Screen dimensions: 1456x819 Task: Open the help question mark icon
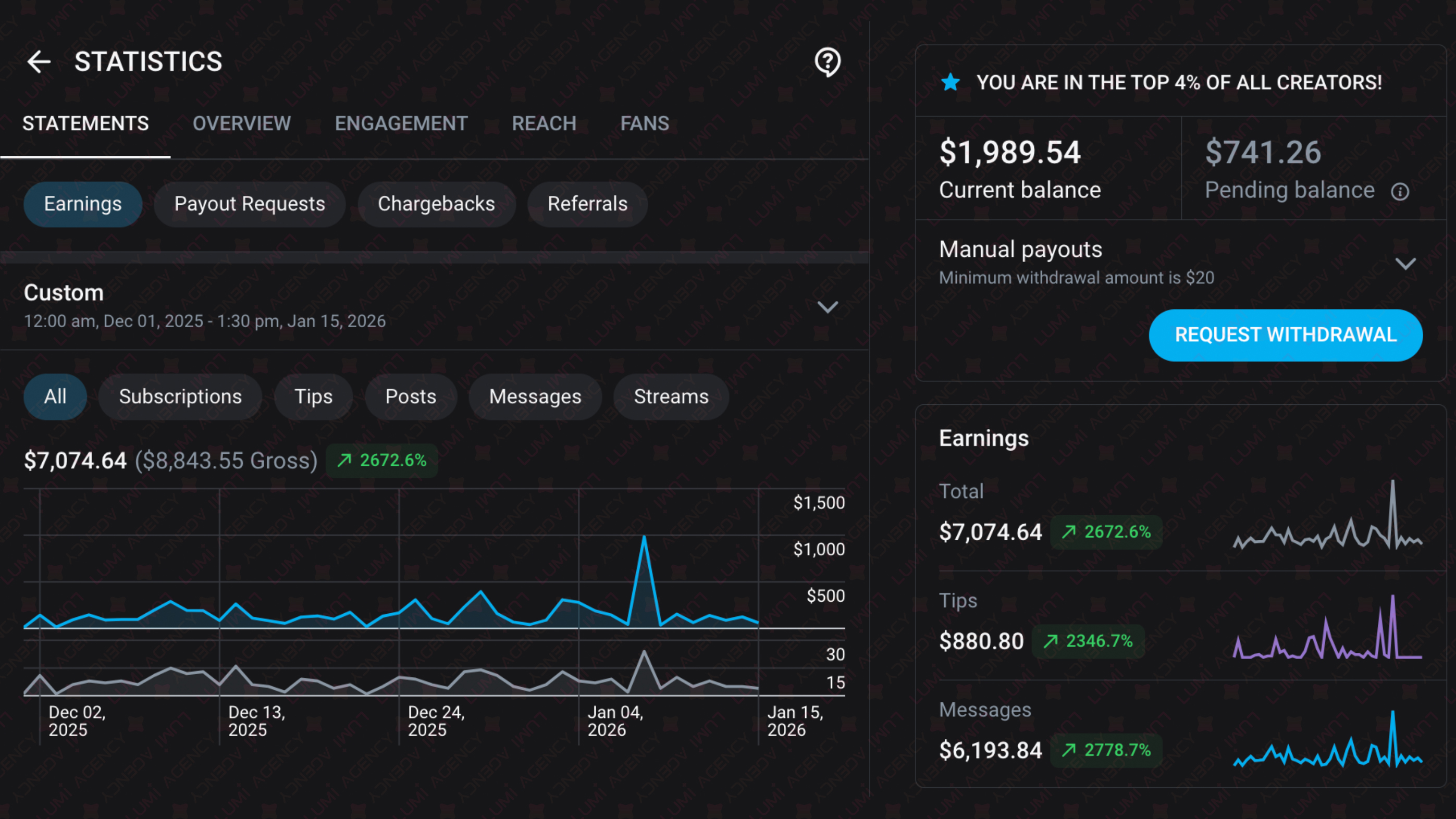pyautogui.click(x=828, y=61)
